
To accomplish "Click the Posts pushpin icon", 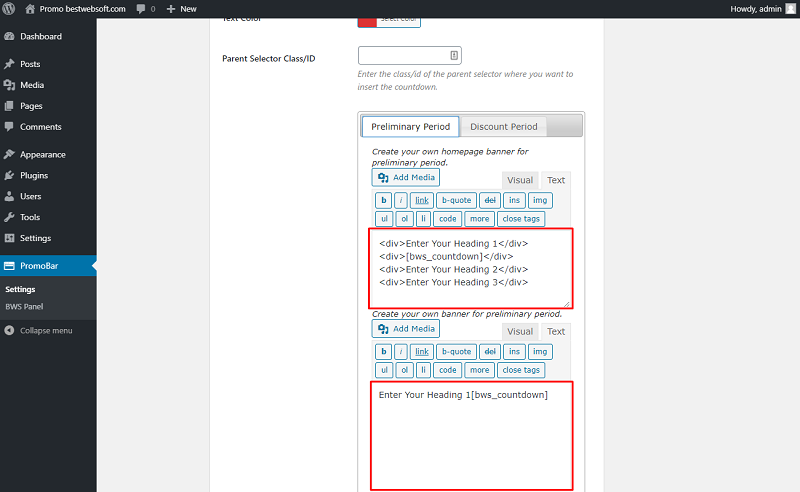I will coord(9,64).
